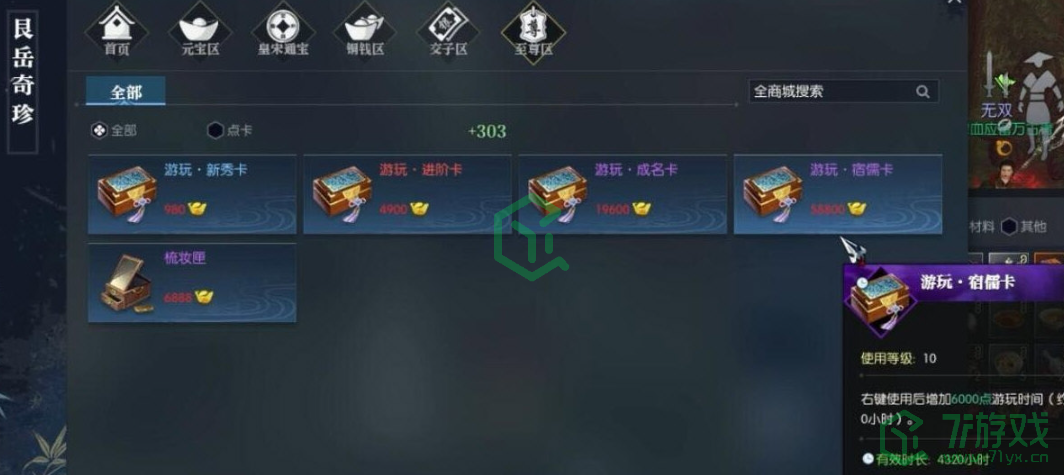Toggle the 其他 filter on right panel
The width and height of the screenshot is (1064, 475).
click(1009, 227)
